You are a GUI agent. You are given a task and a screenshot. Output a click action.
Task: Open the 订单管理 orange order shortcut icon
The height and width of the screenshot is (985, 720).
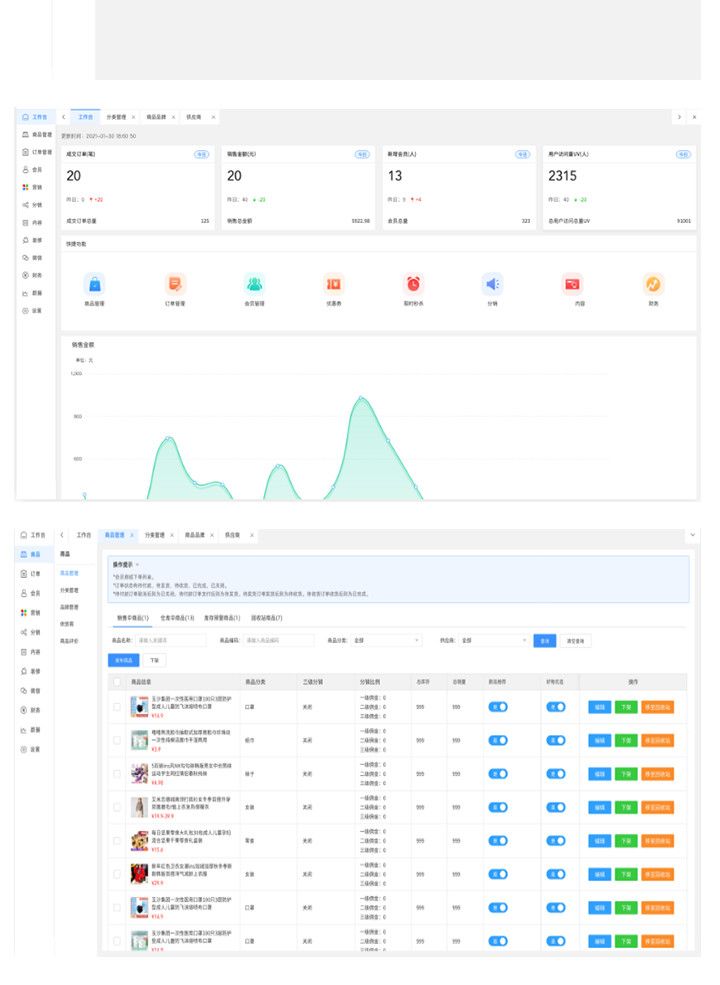[x=175, y=284]
